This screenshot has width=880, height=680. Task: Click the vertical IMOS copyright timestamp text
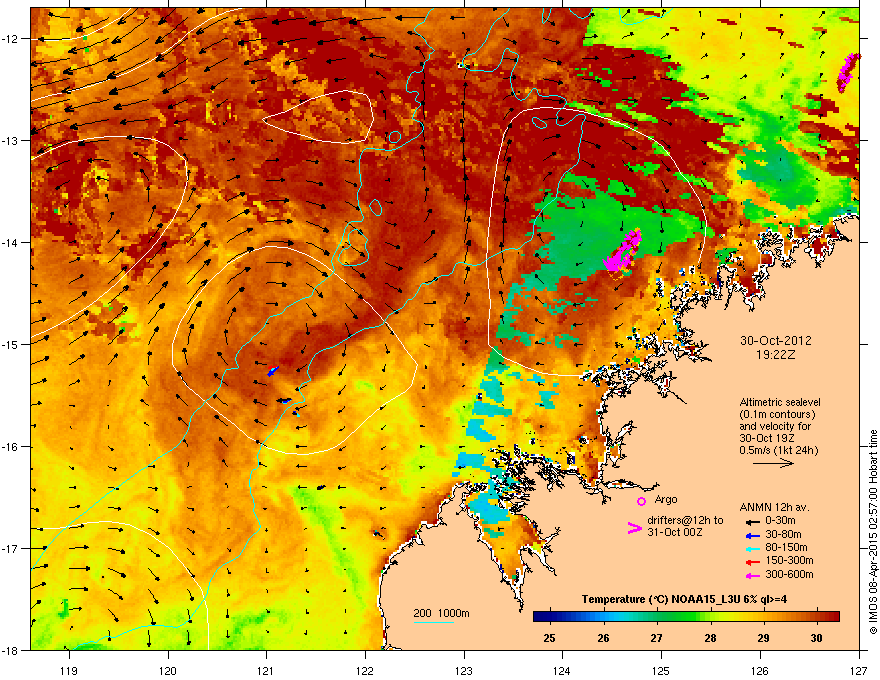click(x=873, y=532)
